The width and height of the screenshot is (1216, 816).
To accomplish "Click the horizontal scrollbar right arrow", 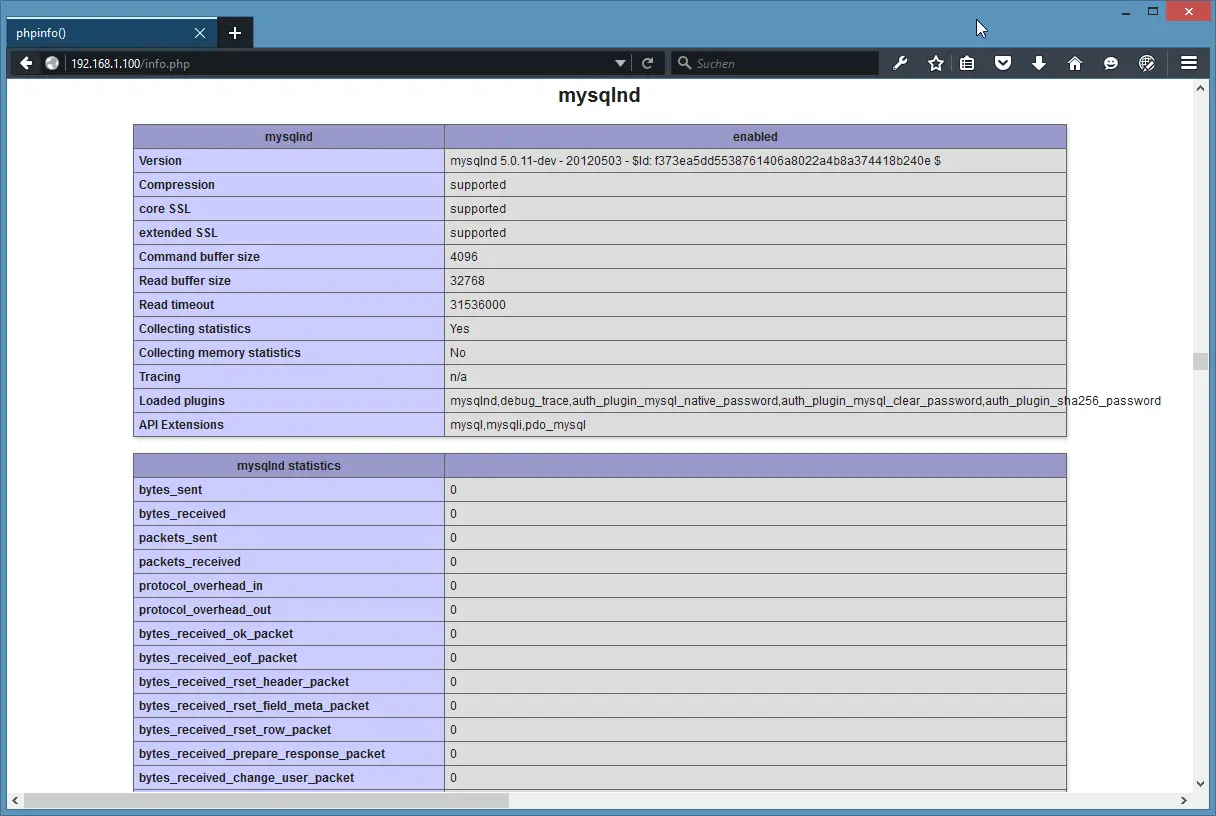I will pos(1184,800).
